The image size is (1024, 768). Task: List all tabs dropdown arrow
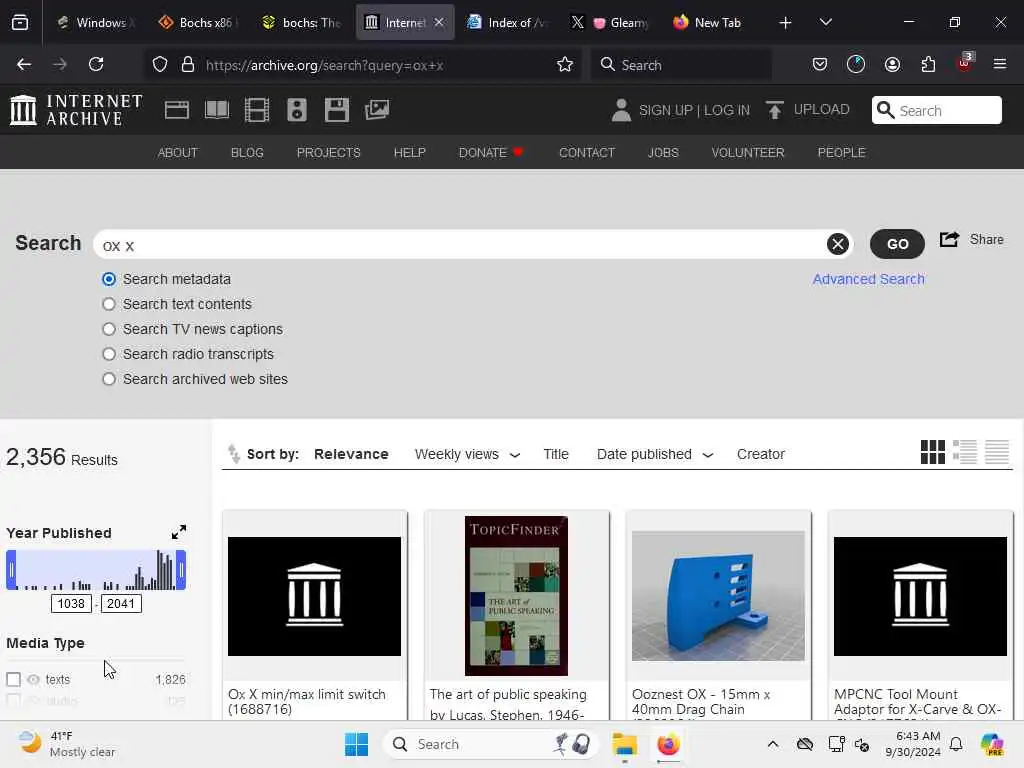point(825,22)
